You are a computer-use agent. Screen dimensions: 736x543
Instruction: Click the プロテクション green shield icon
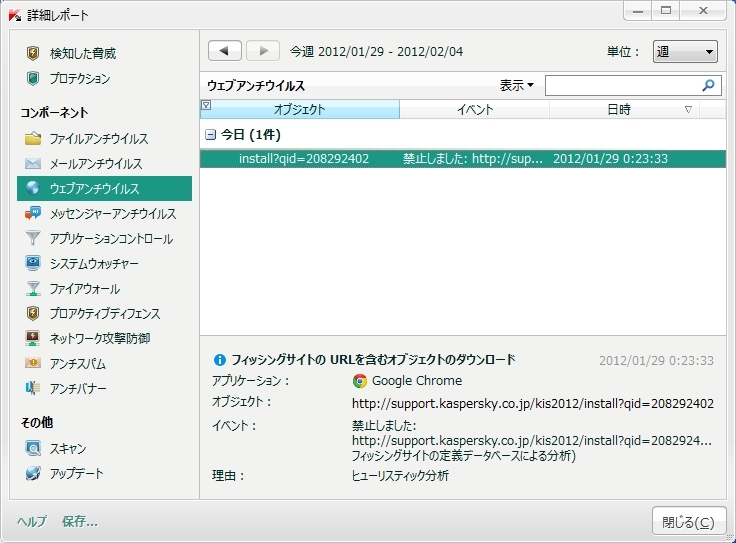(x=33, y=78)
